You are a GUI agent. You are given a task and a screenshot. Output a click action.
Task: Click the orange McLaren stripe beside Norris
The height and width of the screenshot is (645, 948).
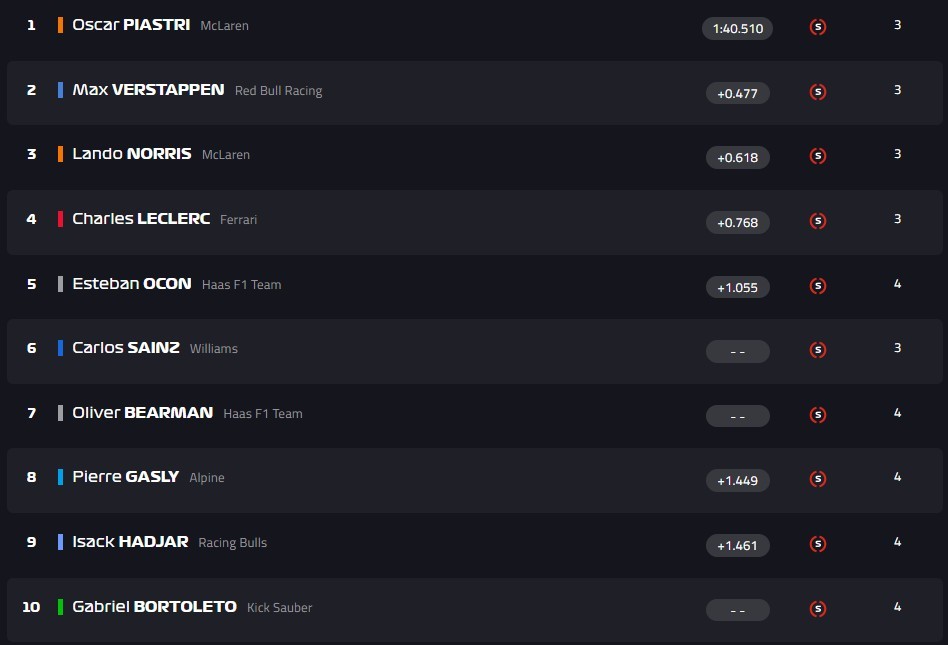click(61, 154)
